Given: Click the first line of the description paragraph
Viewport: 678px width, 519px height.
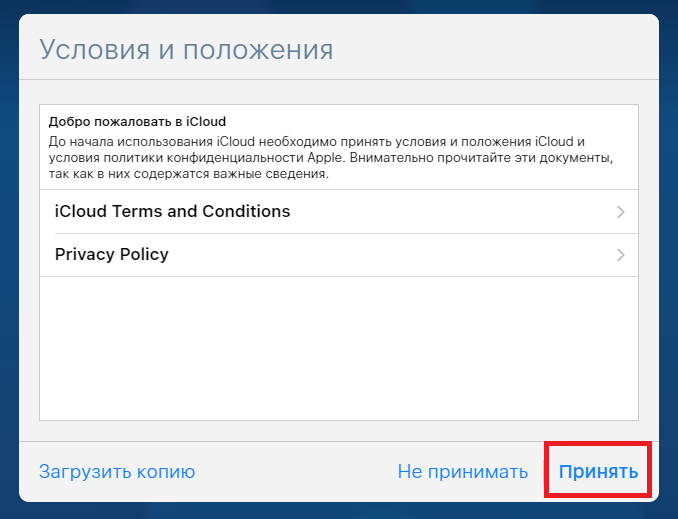Looking at the screenshot, I should (317, 141).
